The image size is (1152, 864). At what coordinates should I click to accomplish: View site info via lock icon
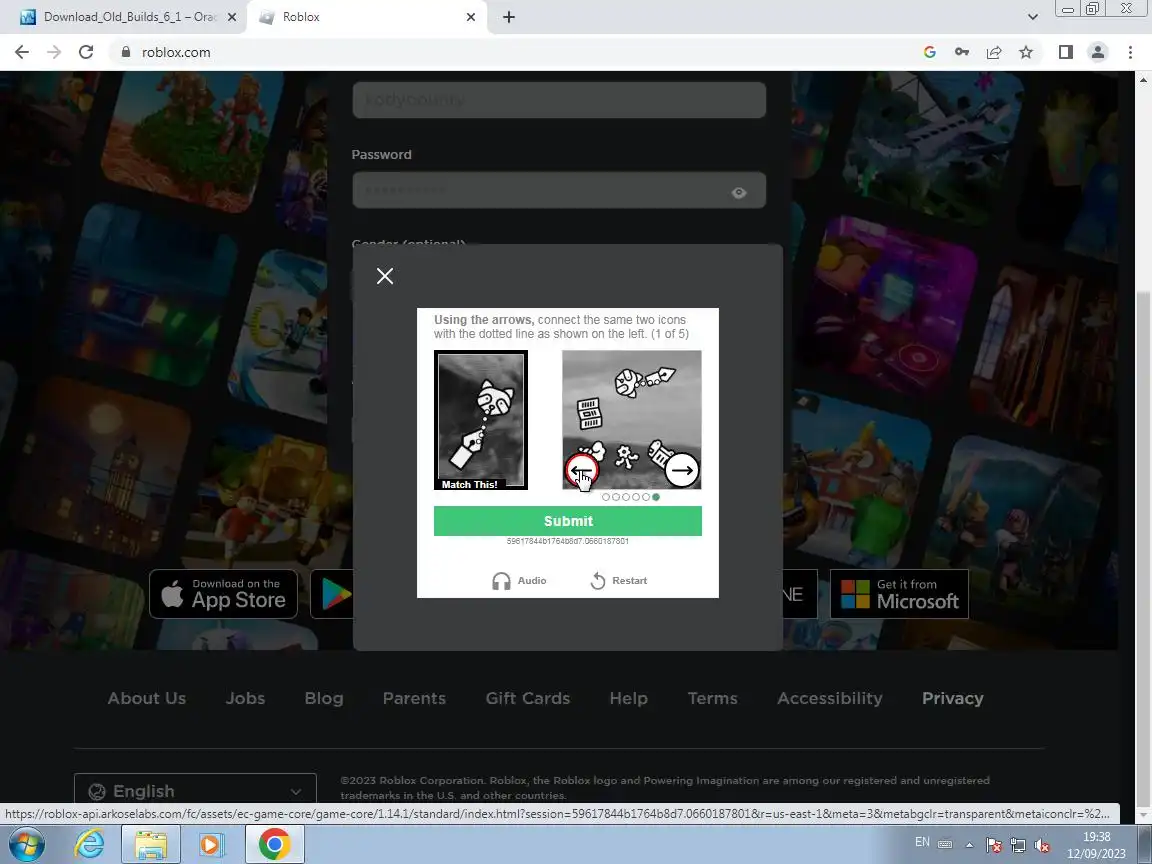tap(126, 52)
